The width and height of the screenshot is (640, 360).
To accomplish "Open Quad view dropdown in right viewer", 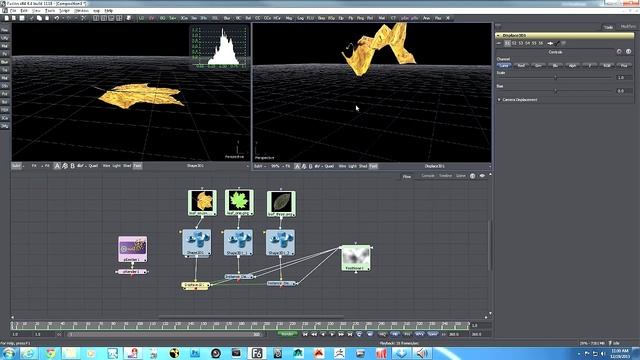I will tap(329, 166).
